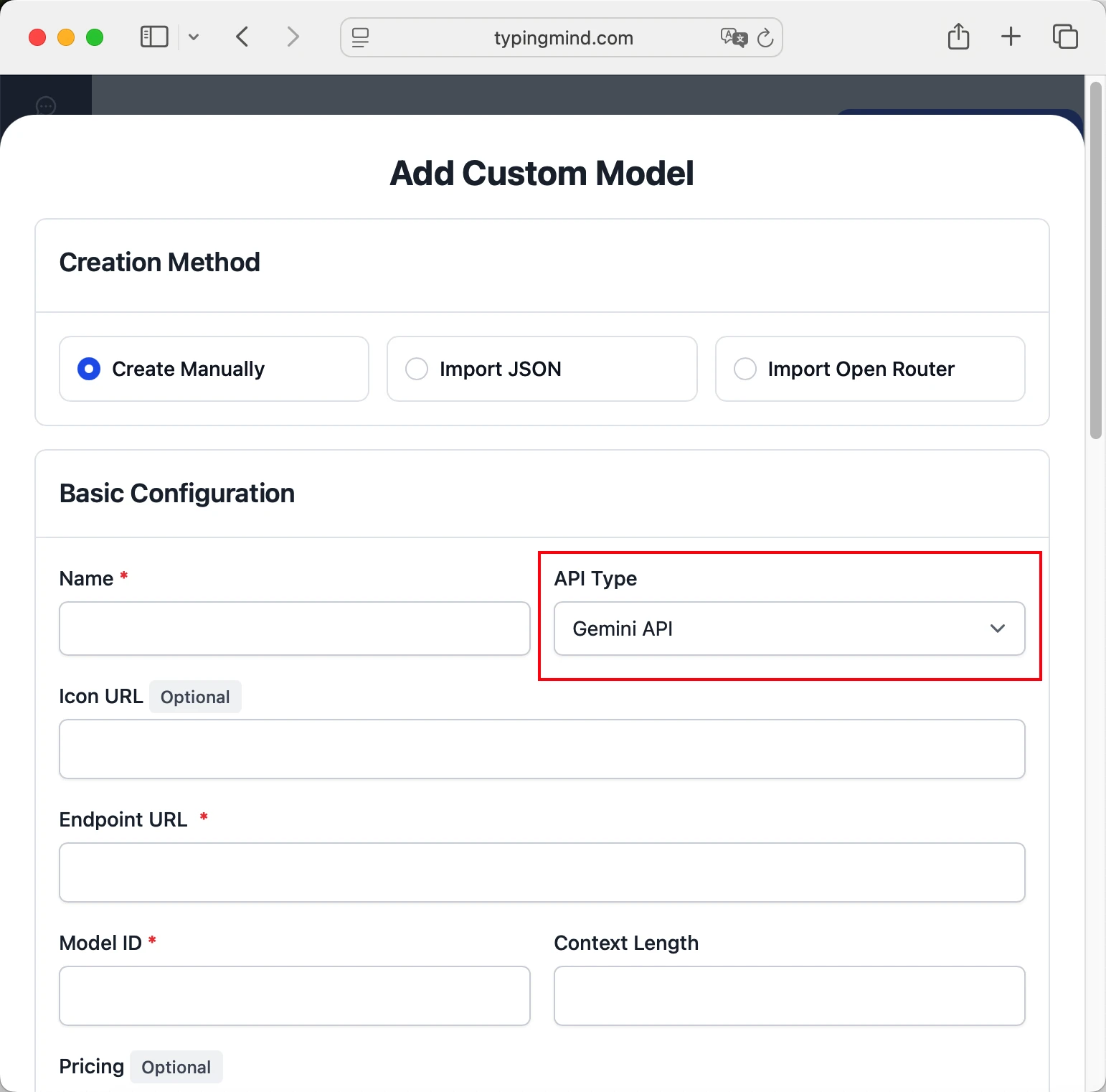Click the Model ID input field
This screenshot has height=1092, width=1106.
click(294, 996)
